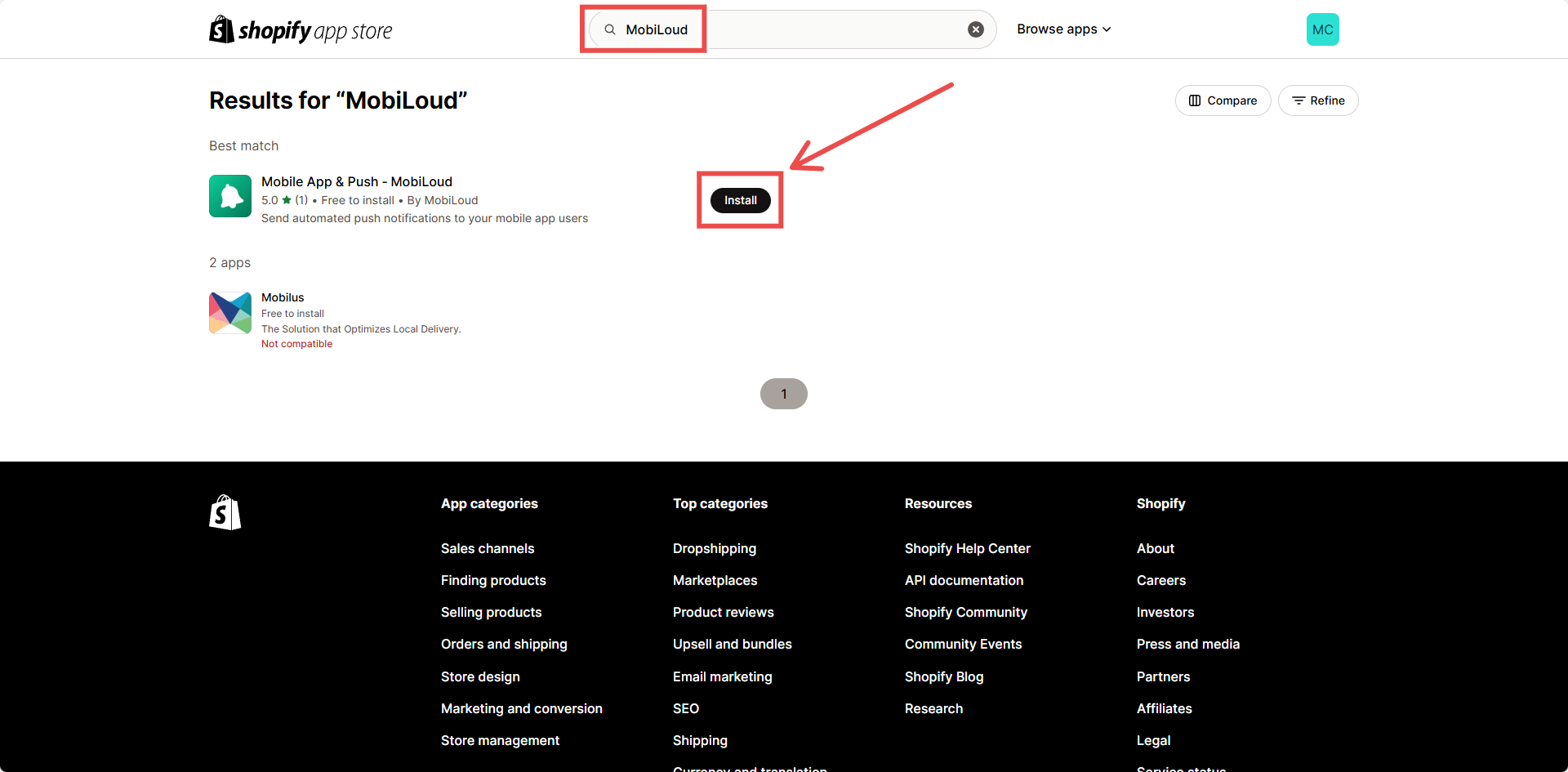
Task: Open the Legal link
Action: pos(1154,740)
